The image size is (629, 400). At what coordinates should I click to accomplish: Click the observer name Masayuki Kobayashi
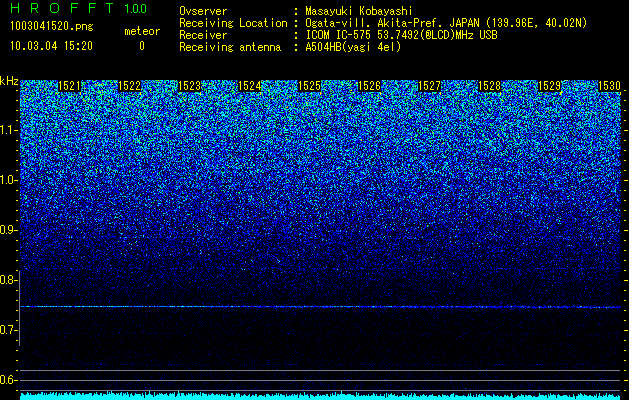pyautogui.click(x=359, y=11)
